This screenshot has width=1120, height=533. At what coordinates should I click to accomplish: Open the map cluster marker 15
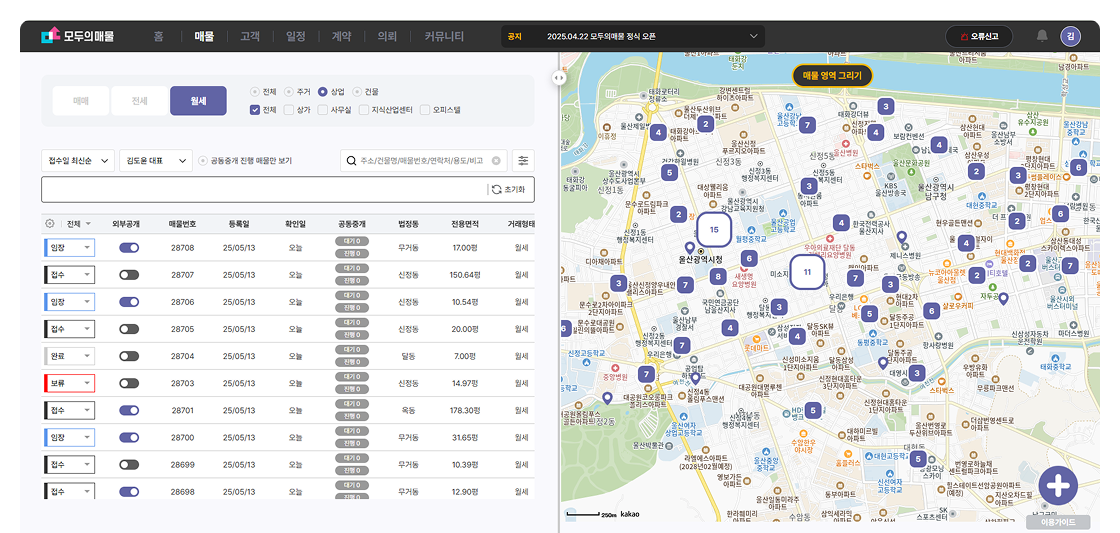[714, 229]
